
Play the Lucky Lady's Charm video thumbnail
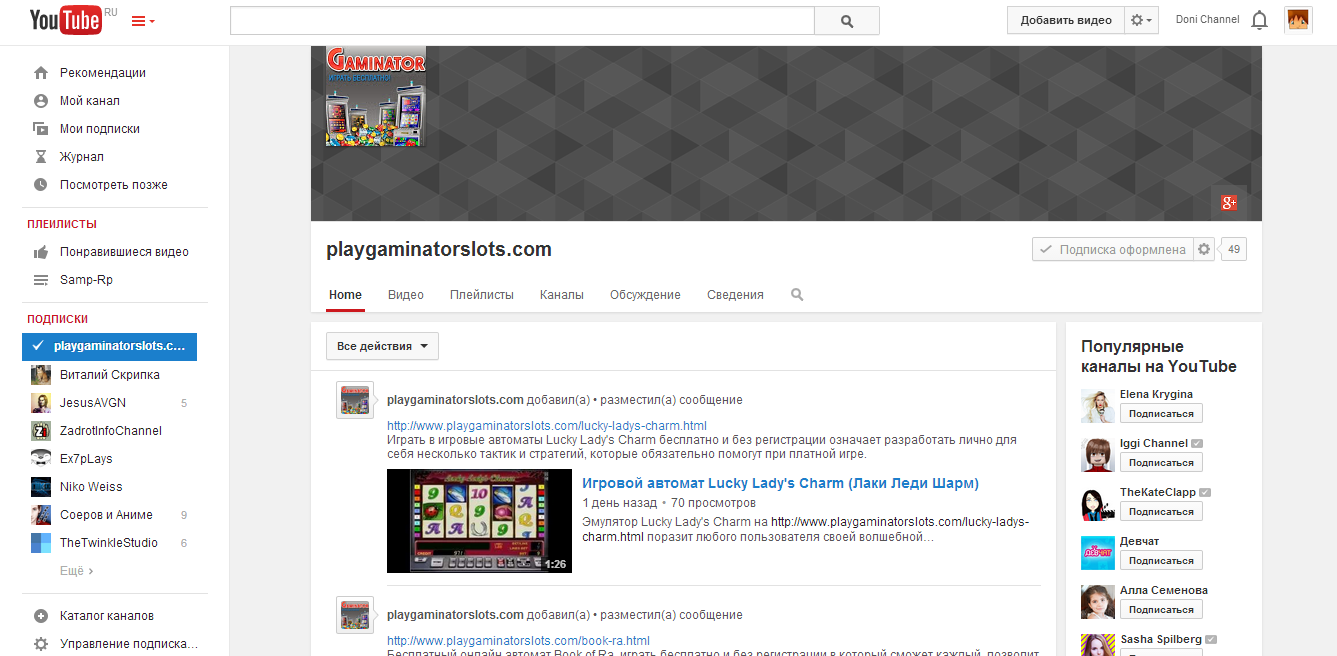coord(479,521)
